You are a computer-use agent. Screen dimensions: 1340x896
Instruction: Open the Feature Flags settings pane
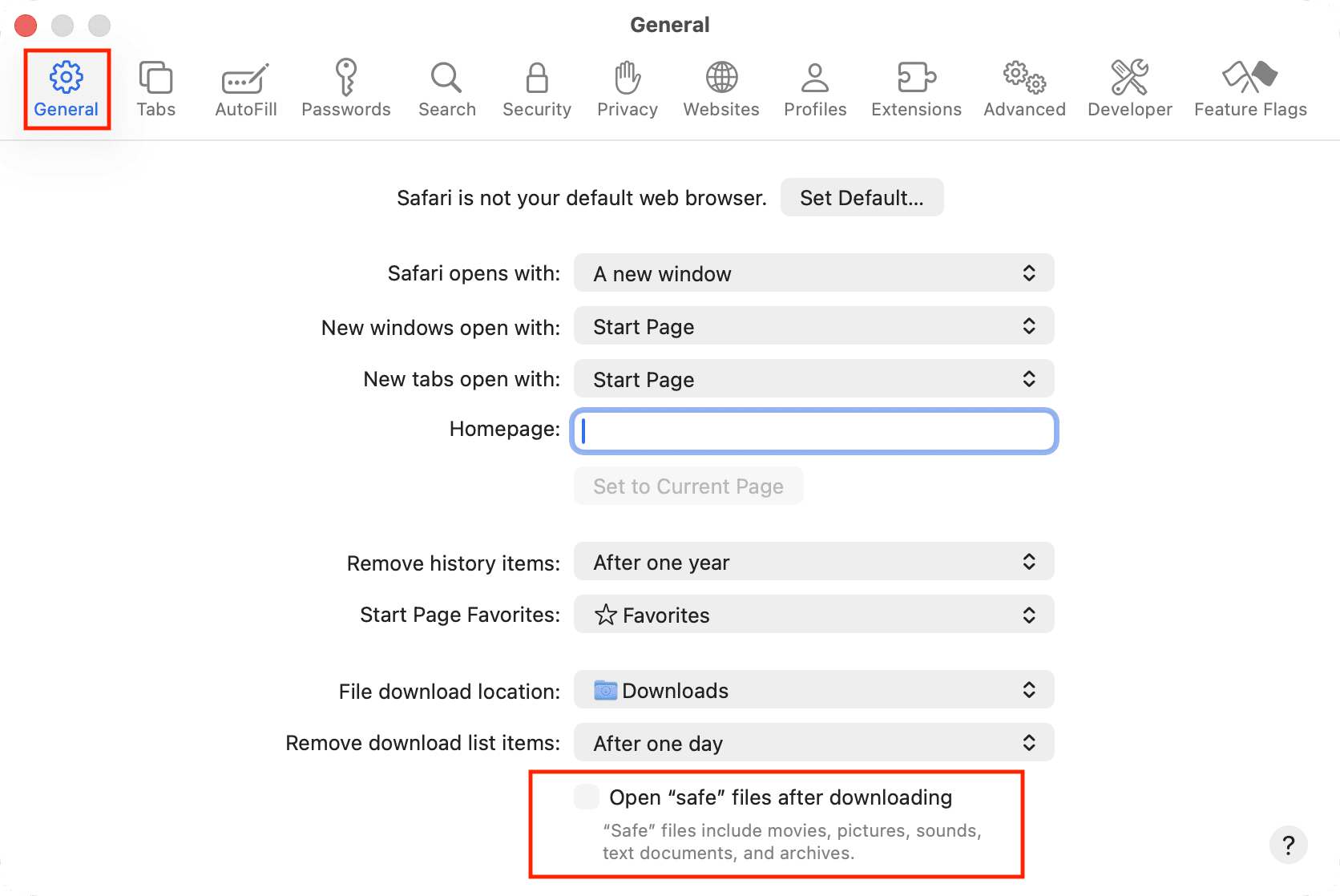(x=1249, y=88)
